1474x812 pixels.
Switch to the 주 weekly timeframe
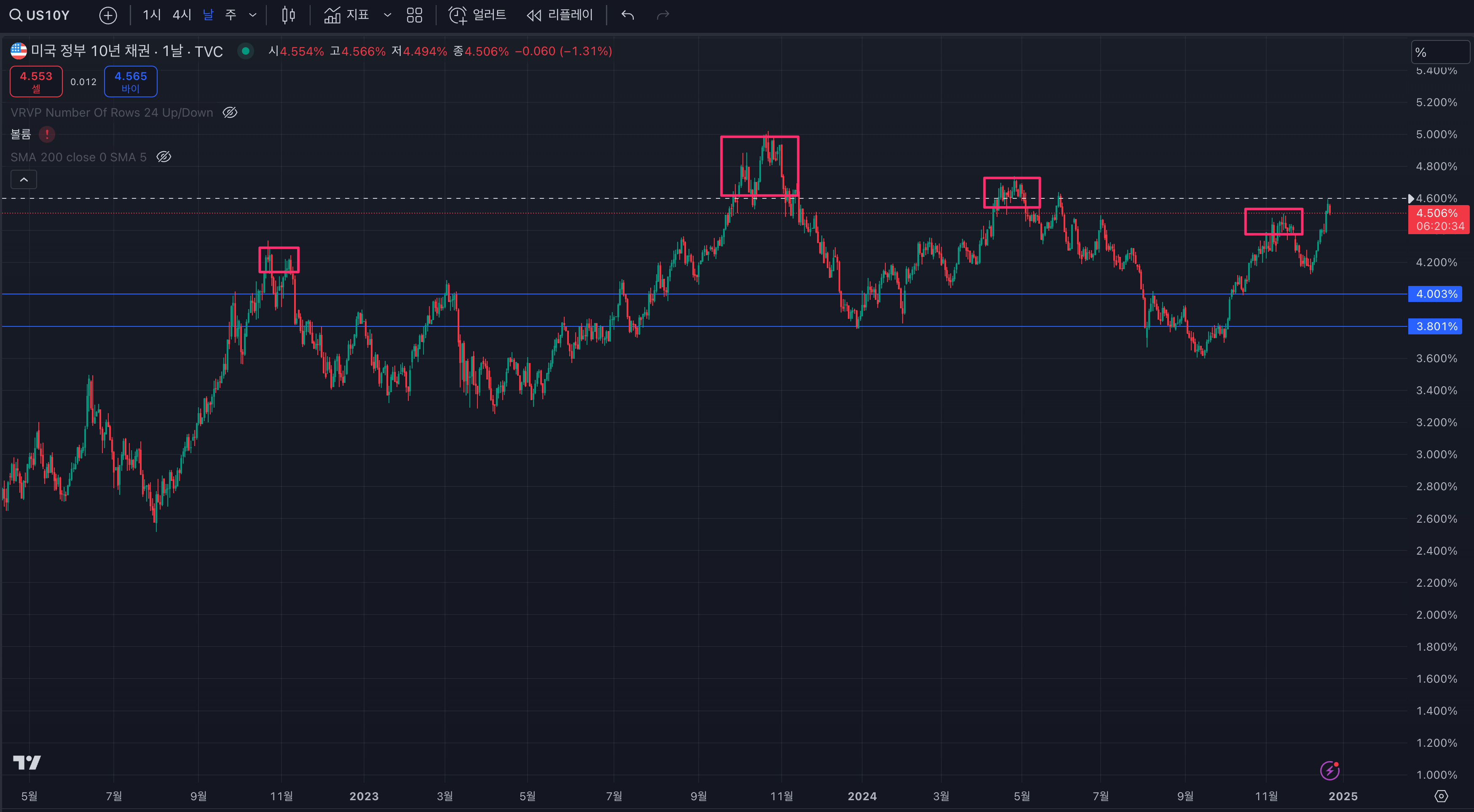point(230,16)
